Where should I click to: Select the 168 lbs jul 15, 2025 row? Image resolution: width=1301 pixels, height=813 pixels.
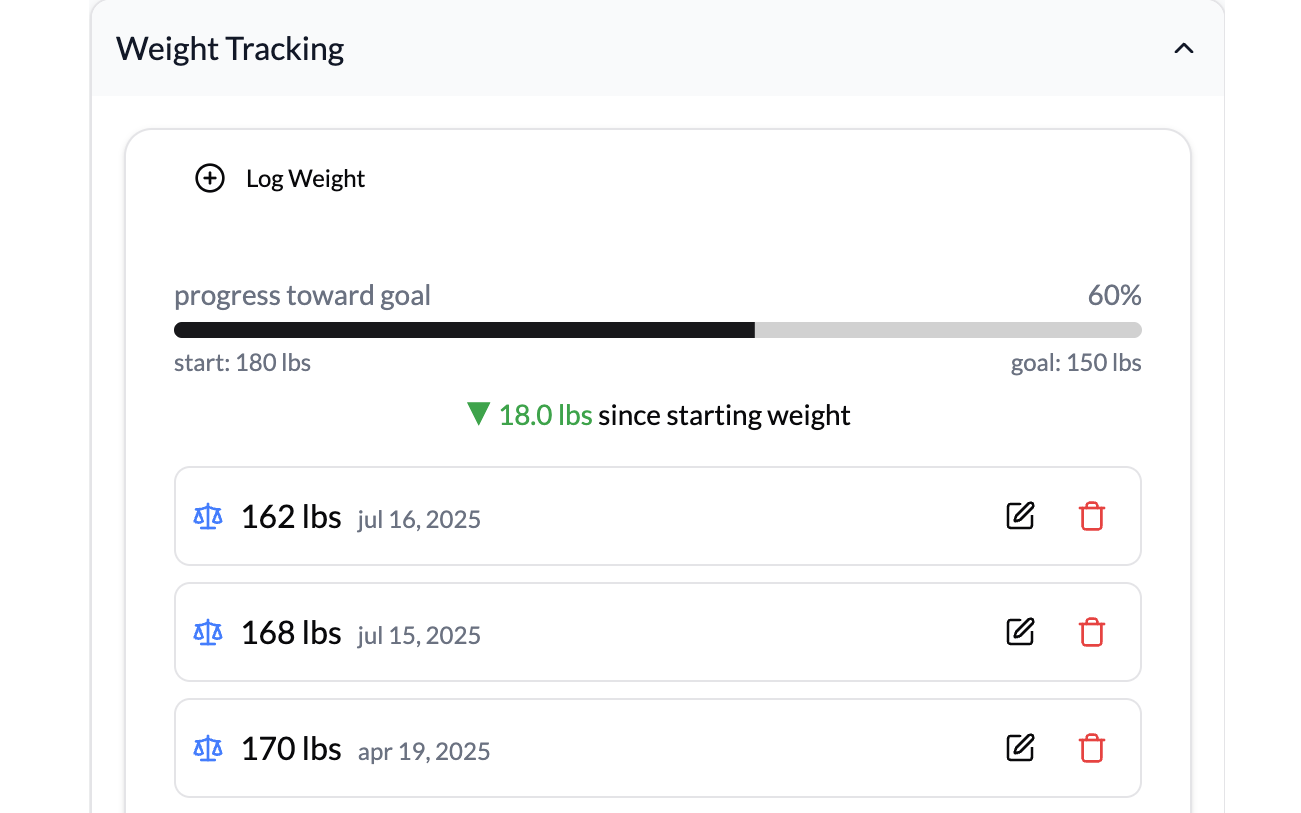(x=658, y=632)
